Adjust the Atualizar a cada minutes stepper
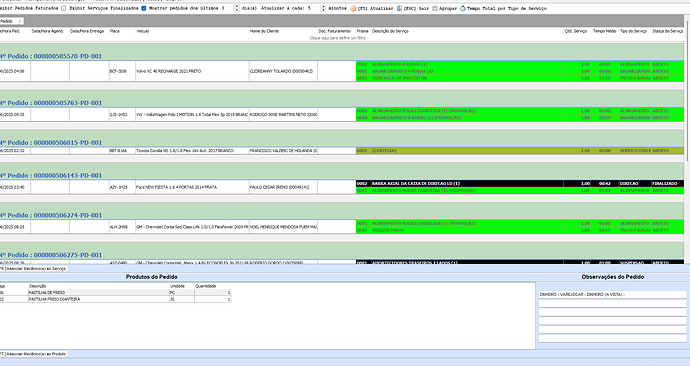Image resolution: width=690 pixels, height=366 pixels. [x=323, y=8]
